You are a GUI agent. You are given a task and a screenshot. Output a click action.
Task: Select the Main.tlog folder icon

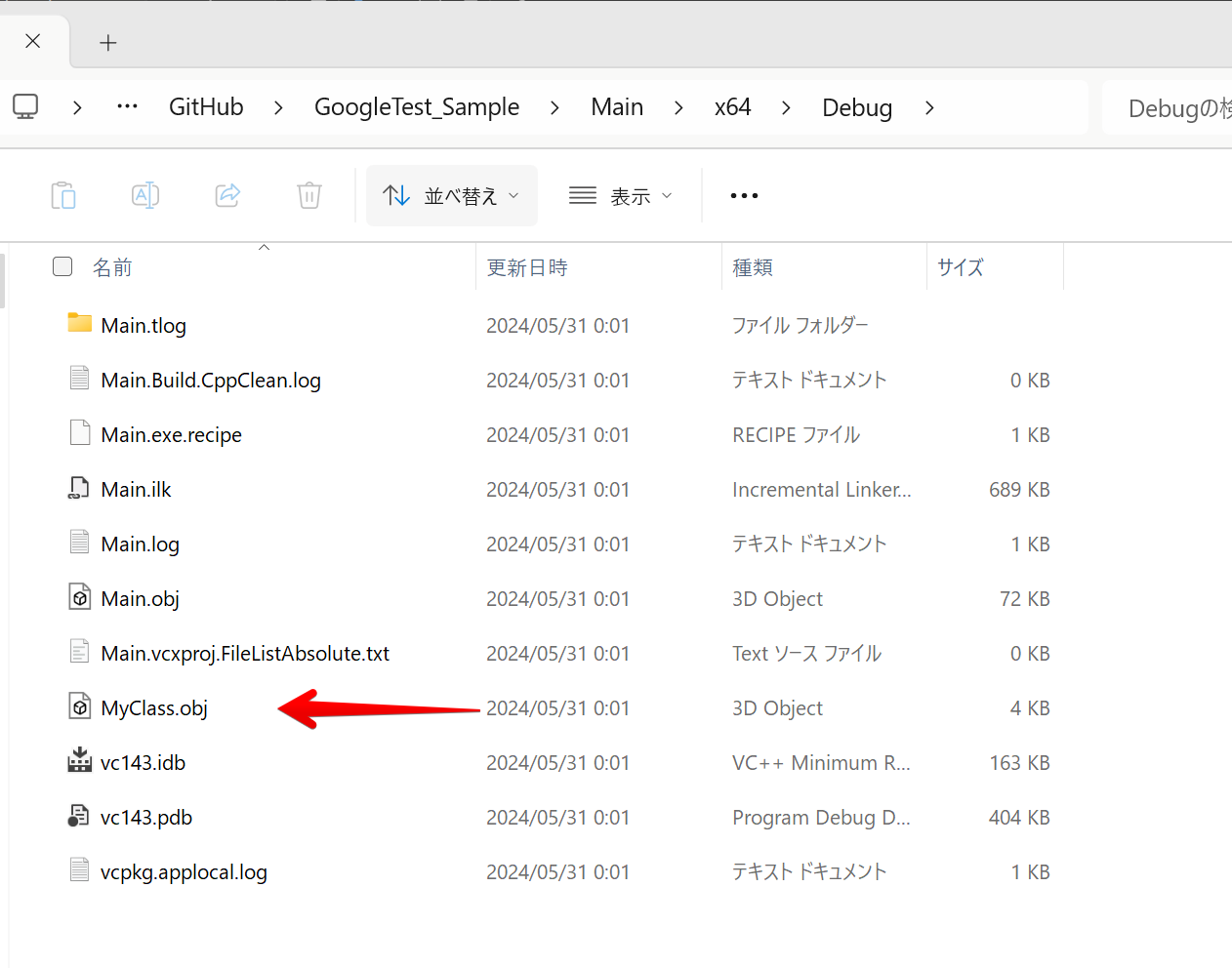pyautogui.click(x=80, y=323)
